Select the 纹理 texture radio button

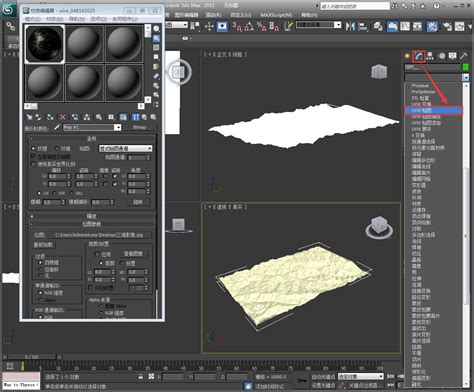click(33, 148)
